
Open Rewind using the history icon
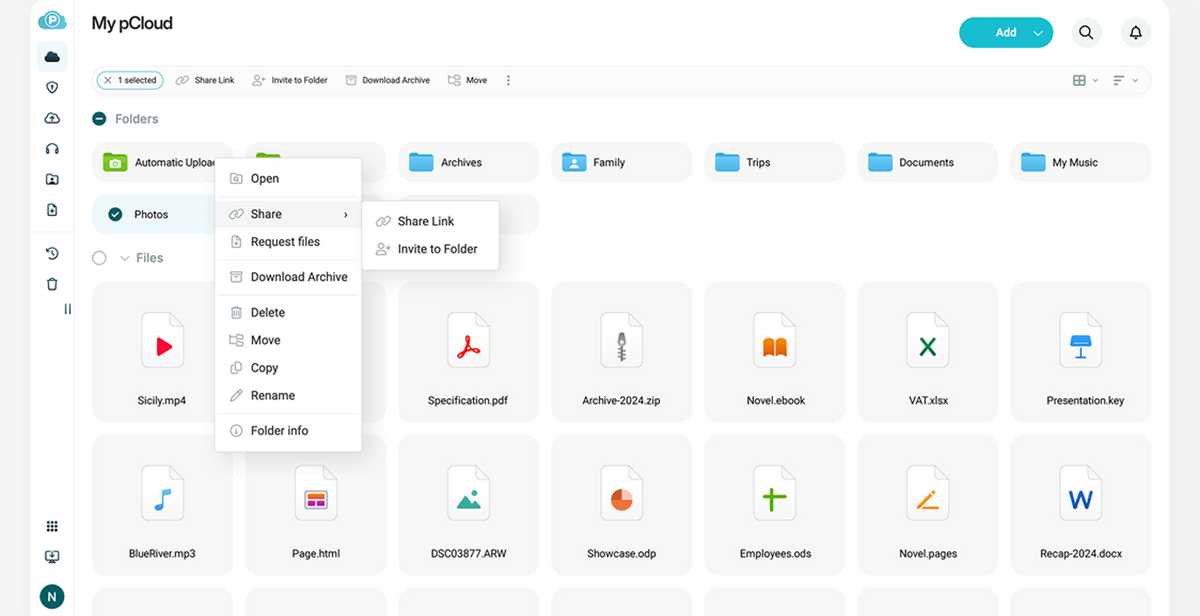click(x=51, y=253)
